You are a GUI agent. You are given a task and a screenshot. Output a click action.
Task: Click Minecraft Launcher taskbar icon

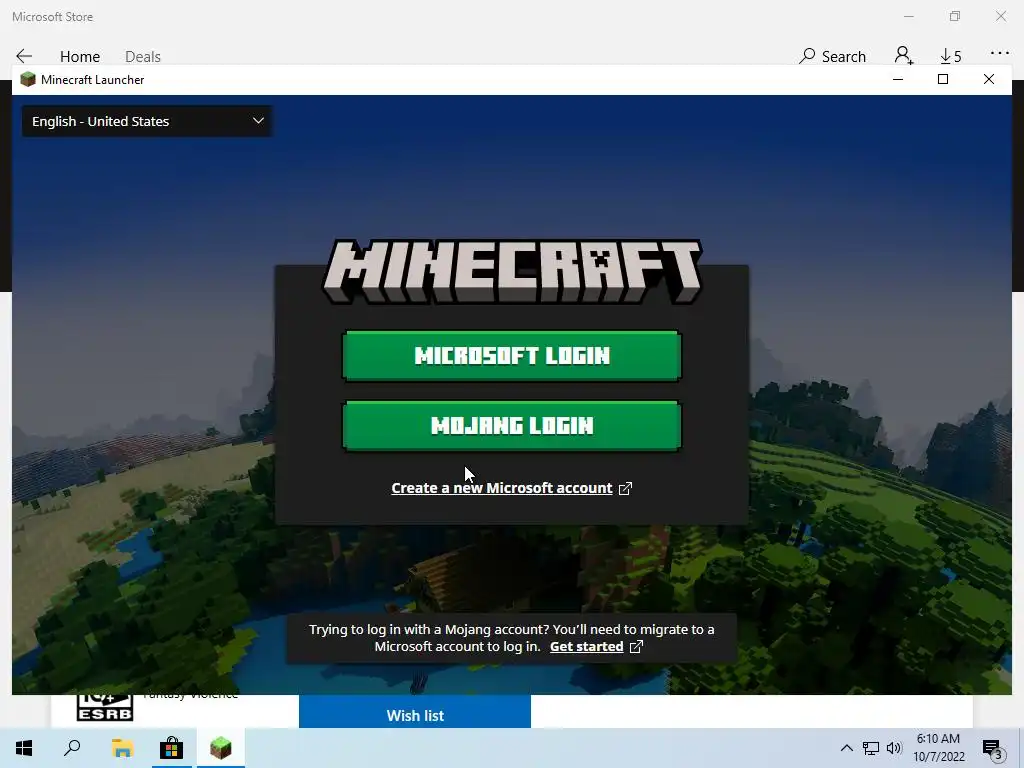(x=220, y=748)
